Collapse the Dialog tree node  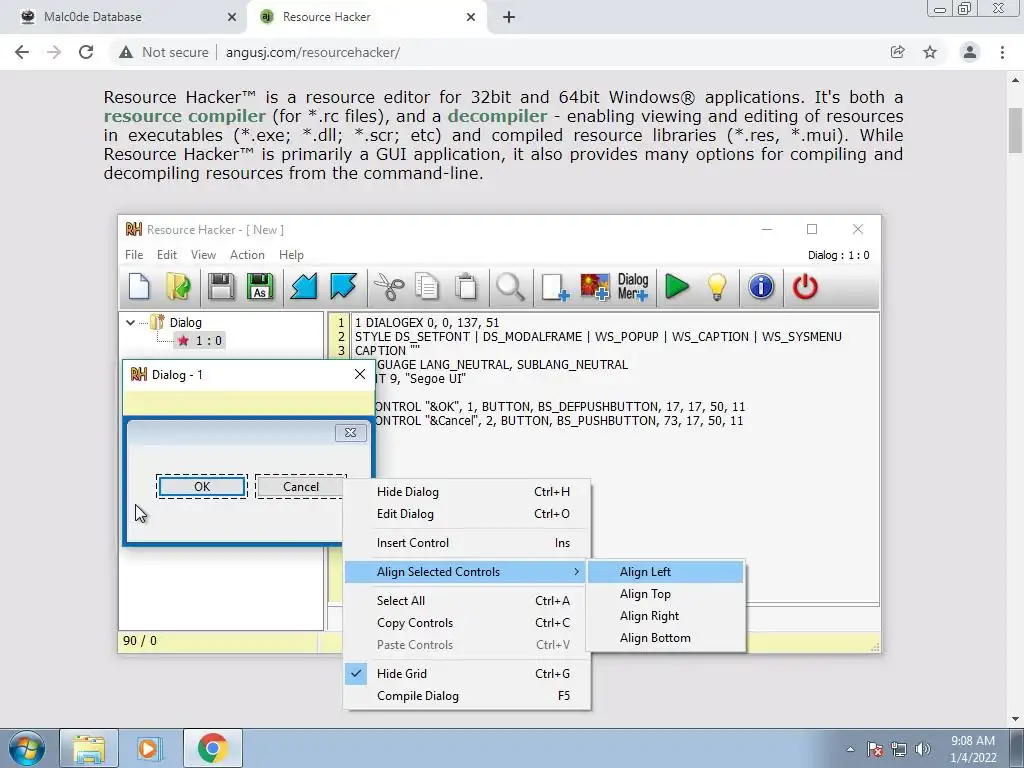(131, 322)
